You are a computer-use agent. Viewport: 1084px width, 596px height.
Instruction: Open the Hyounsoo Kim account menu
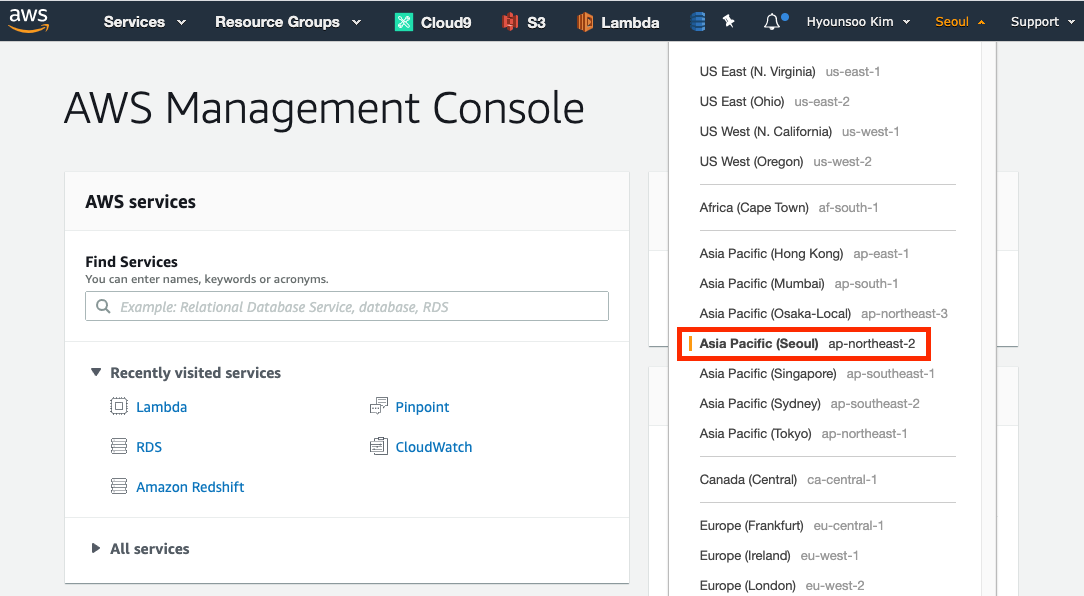(x=858, y=22)
